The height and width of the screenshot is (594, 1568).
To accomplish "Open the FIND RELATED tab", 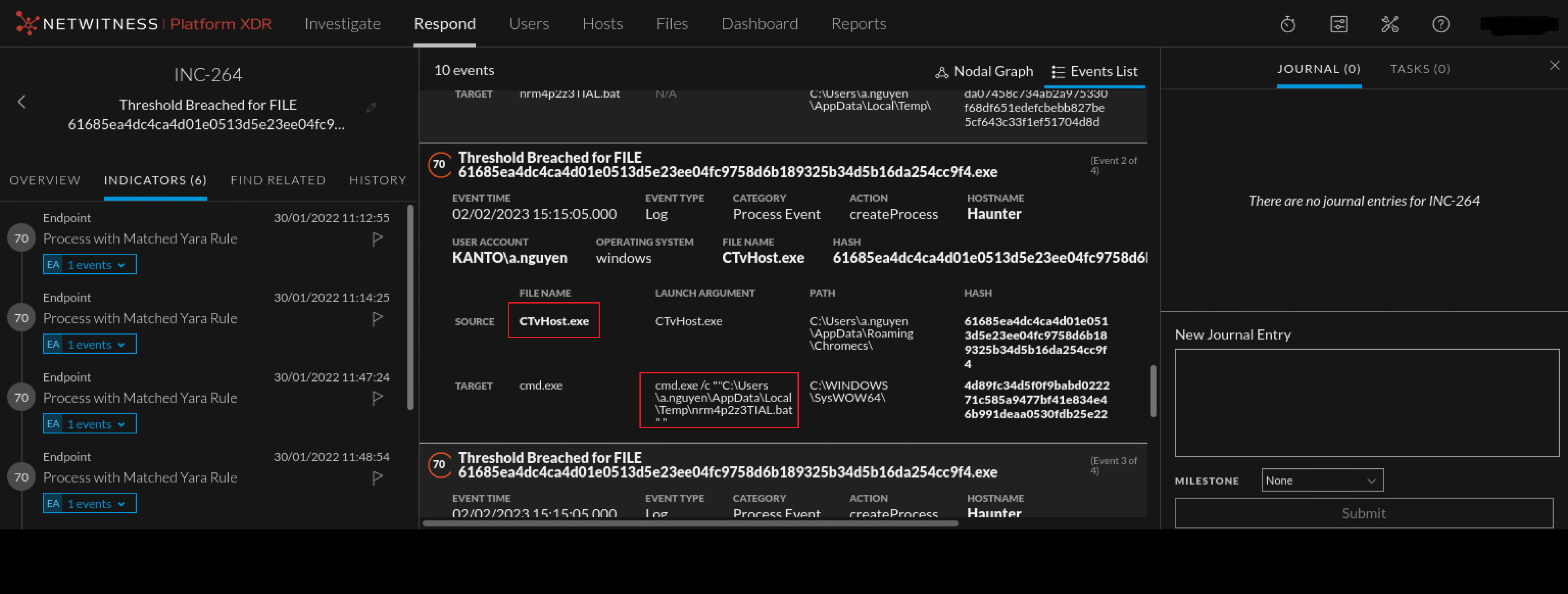I will point(278,180).
